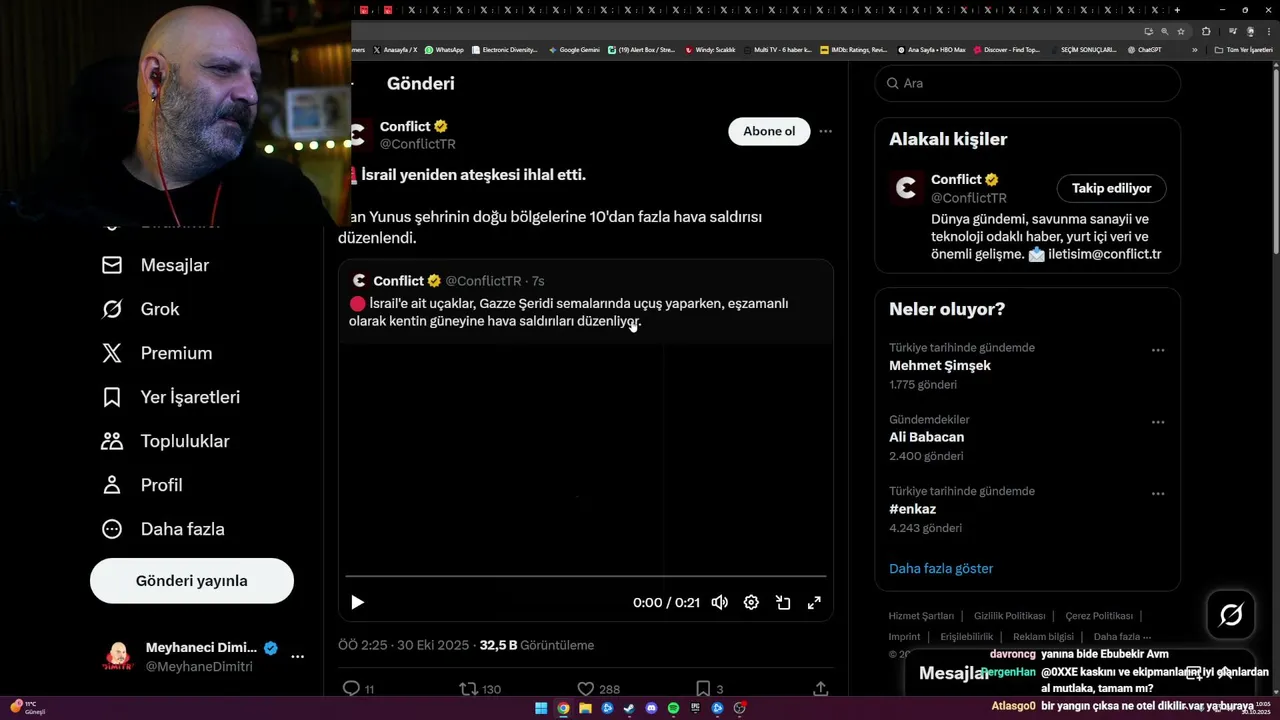
Task: Open Steam from the taskbar
Action: click(x=629, y=708)
